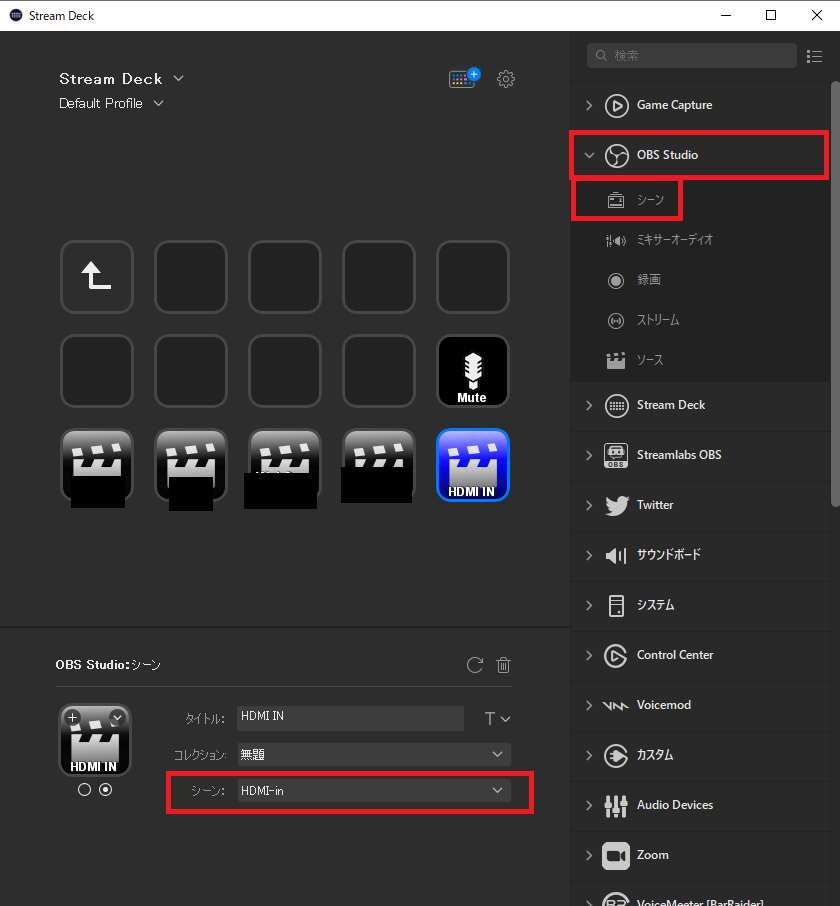The image size is (840, 906).
Task: Click the Twitter bird icon
Action: tap(616, 506)
